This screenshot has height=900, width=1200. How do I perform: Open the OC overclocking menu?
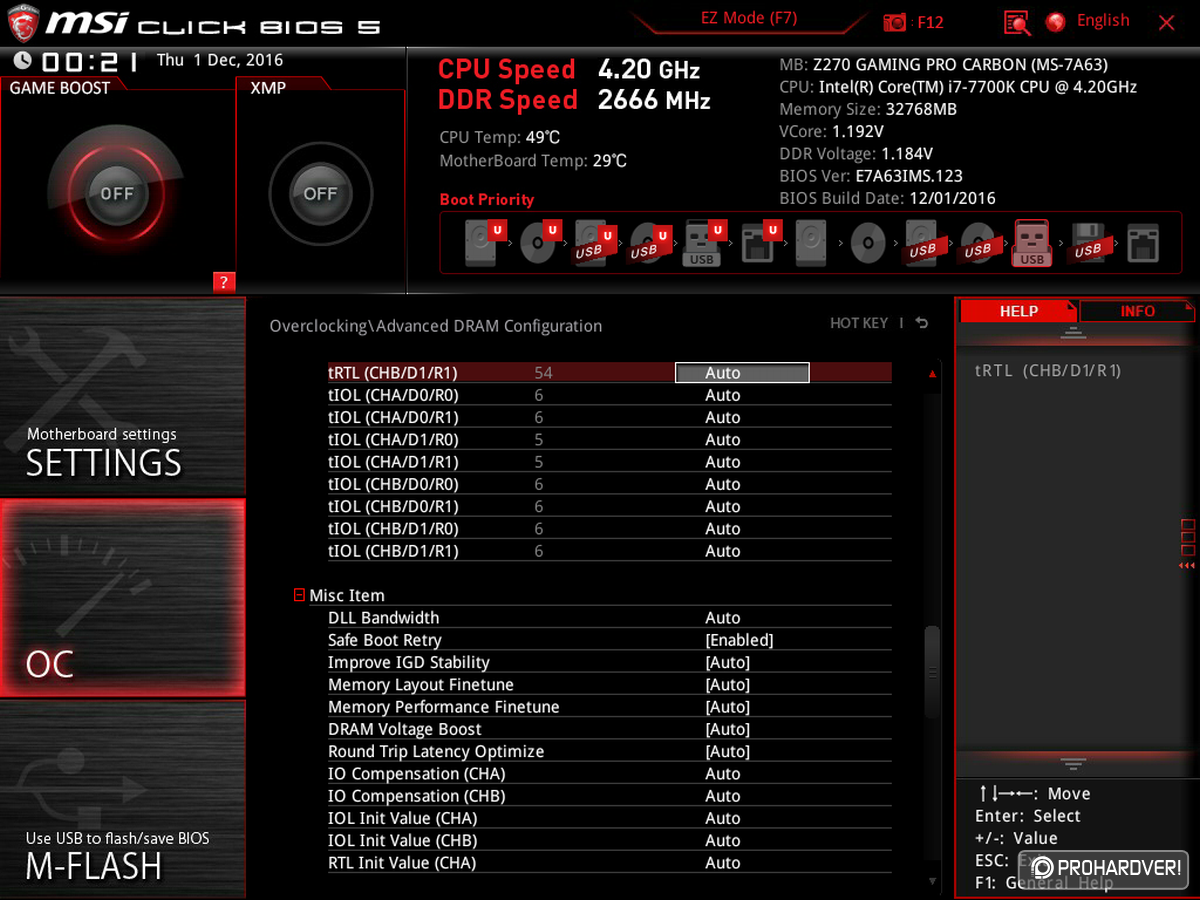122,598
